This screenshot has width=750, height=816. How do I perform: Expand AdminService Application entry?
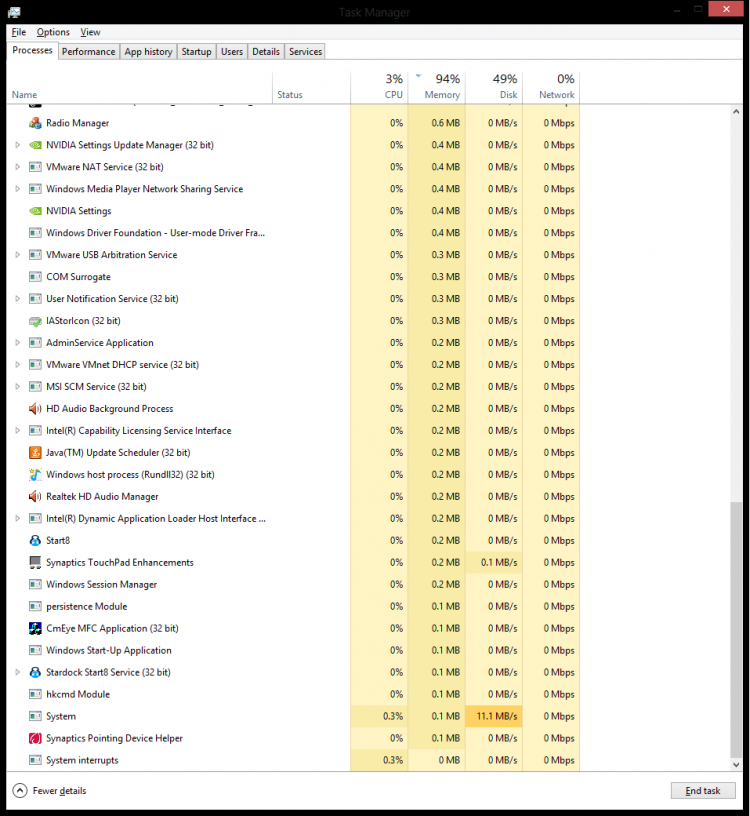point(17,343)
